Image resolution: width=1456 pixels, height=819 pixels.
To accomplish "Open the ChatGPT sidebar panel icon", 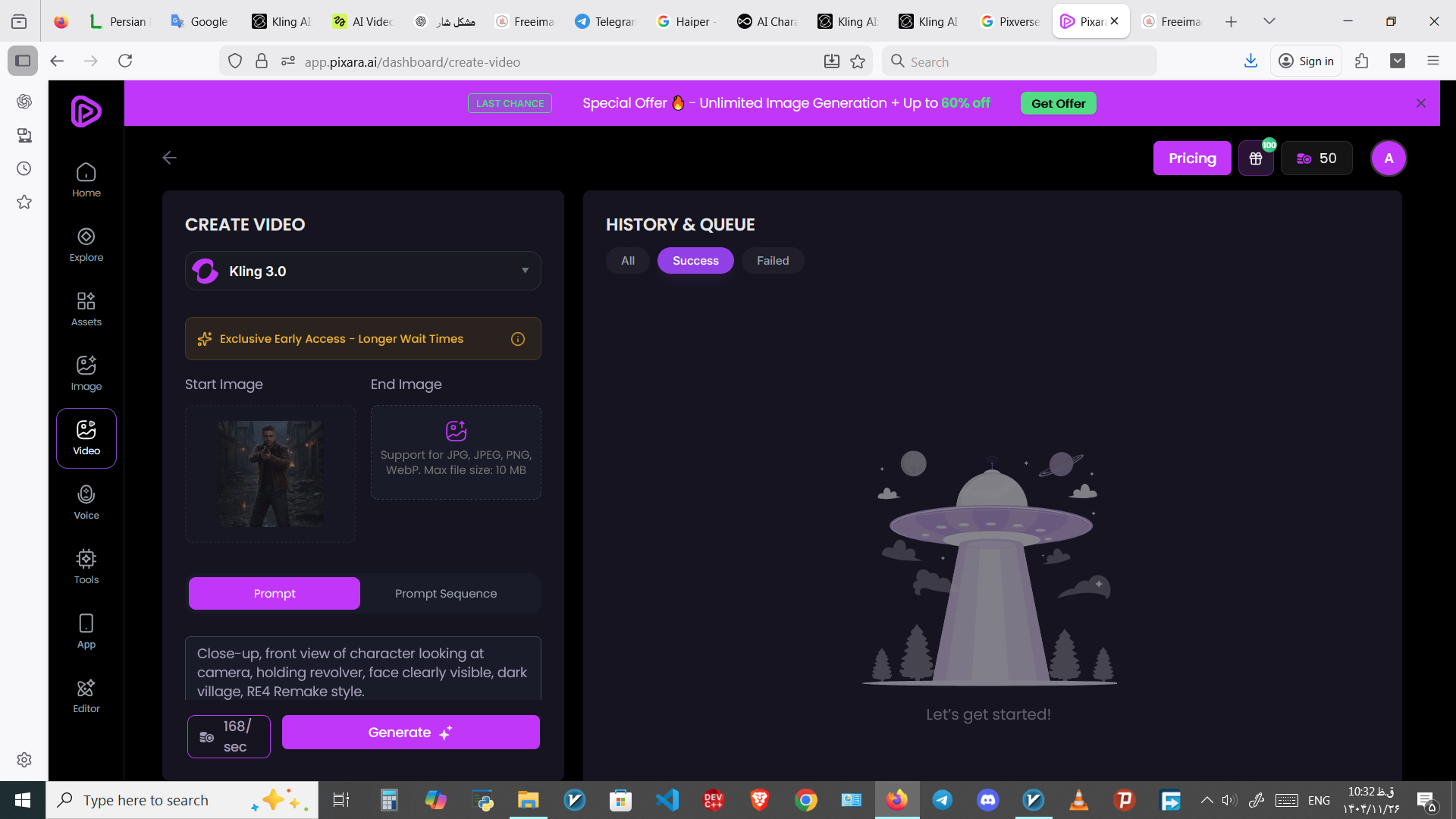I will click(x=24, y=102).
